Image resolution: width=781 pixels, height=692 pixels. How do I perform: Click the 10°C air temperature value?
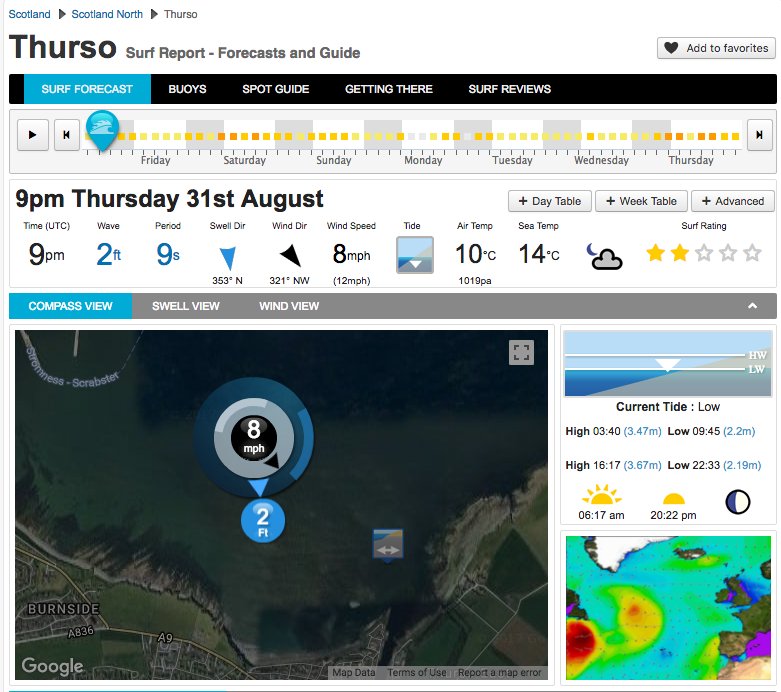(x=476, y=254)
